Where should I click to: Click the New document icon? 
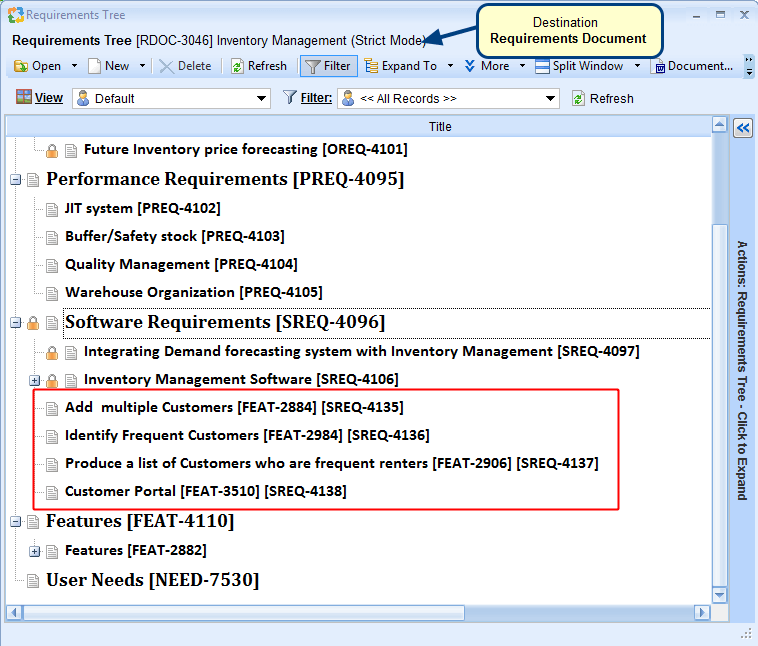click(95, 66)
